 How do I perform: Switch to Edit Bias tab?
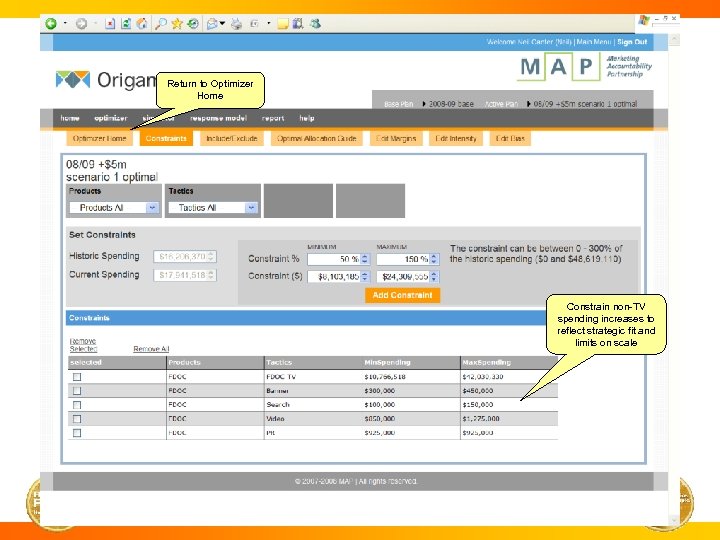coord(510,138)
